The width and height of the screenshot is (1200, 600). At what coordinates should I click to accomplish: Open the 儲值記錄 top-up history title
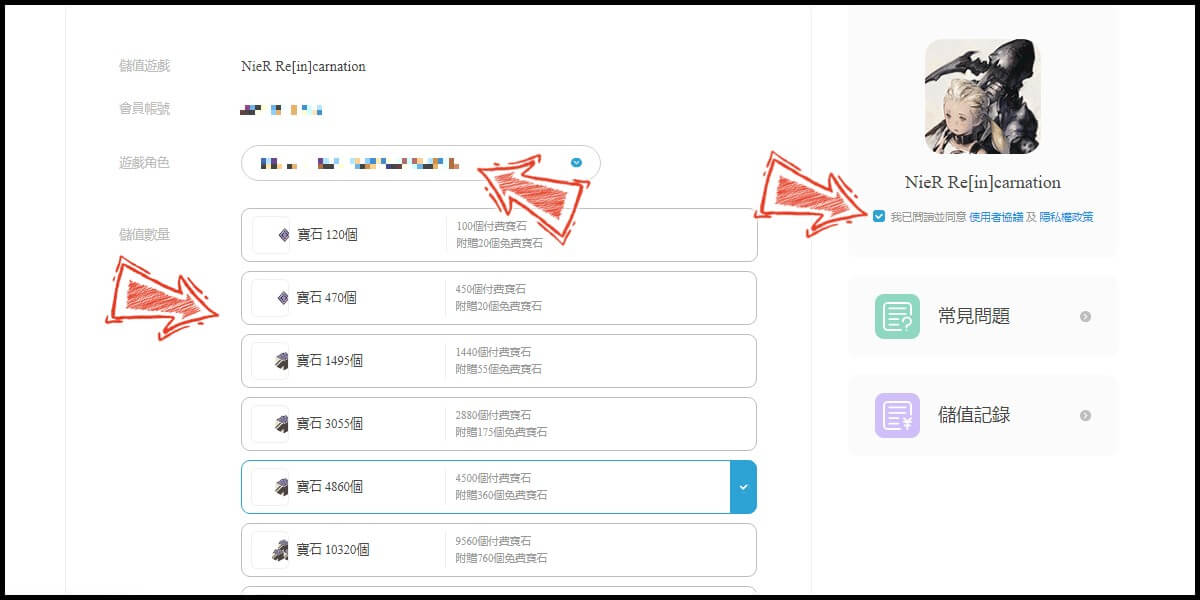coord(976,415)
